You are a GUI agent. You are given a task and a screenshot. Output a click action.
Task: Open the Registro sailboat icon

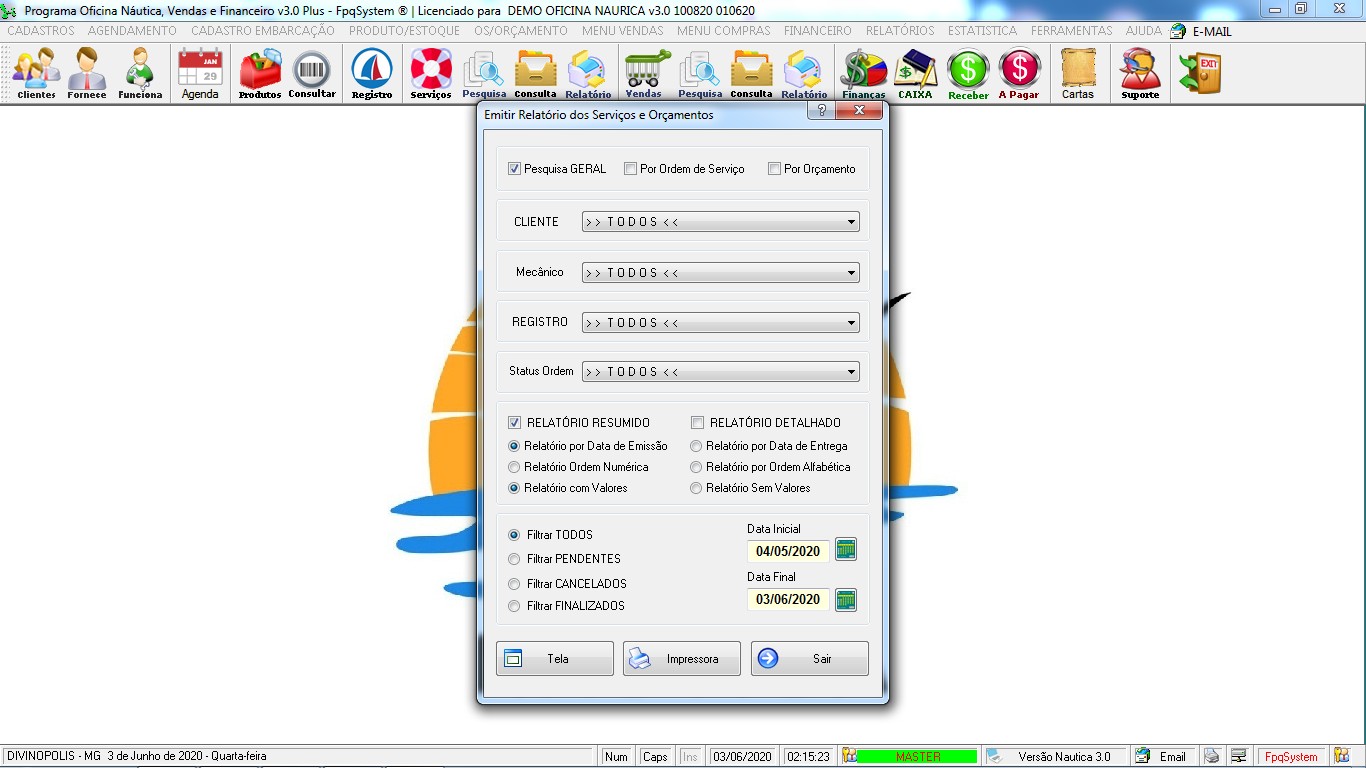pyautogui.click(x=372, y=74)
